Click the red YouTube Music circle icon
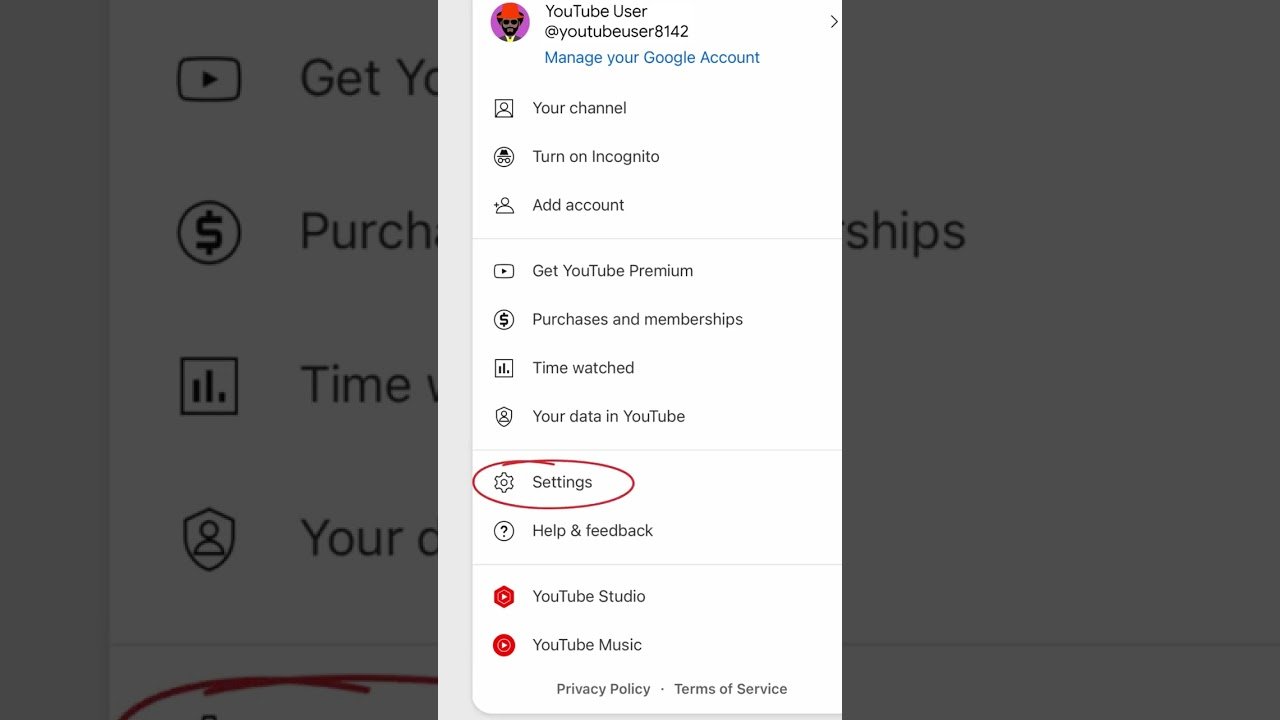Screen dimensions: 1280x720 click(x=504, y=646)
